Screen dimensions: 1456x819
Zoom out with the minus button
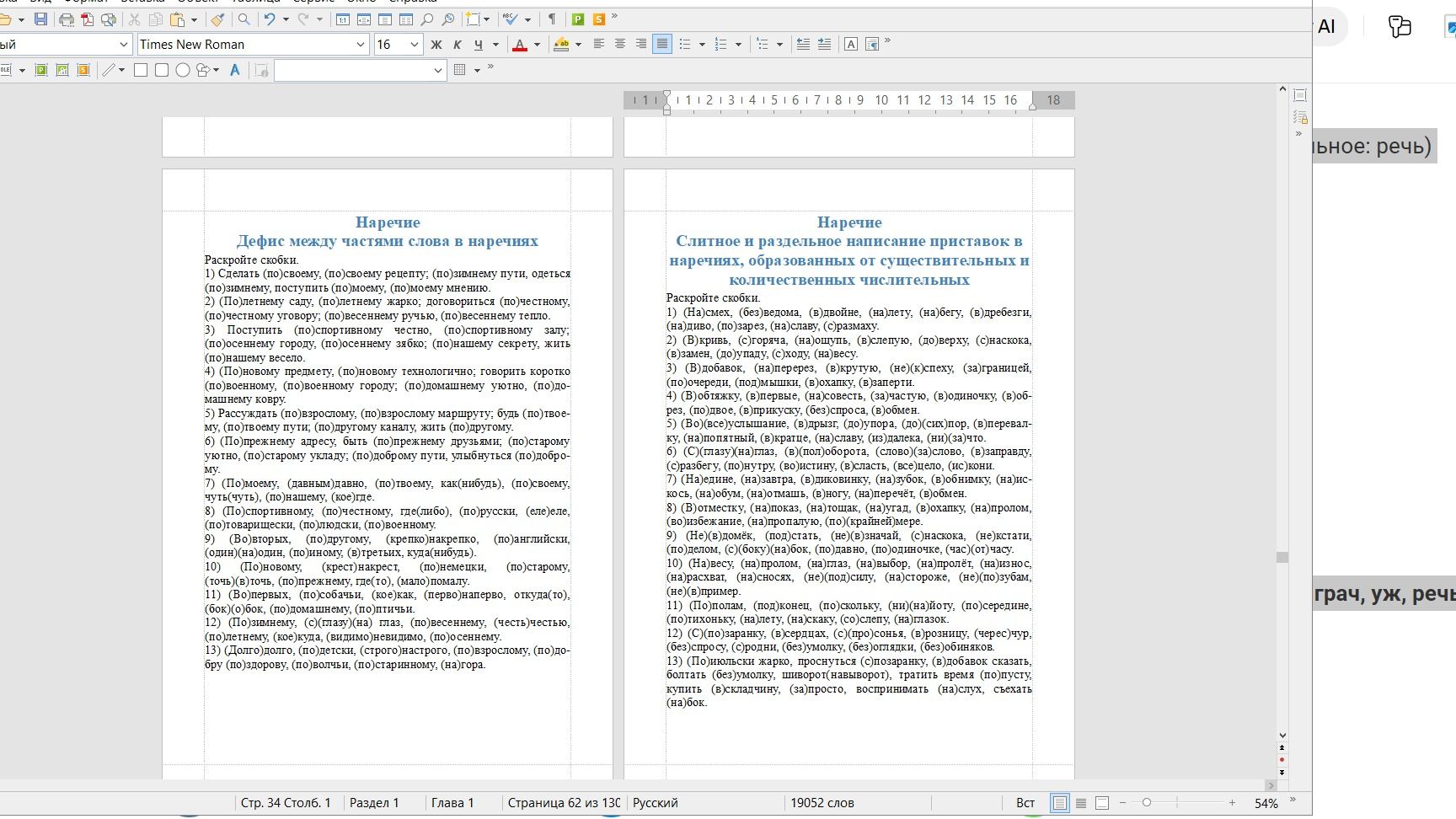point(1122,803)
